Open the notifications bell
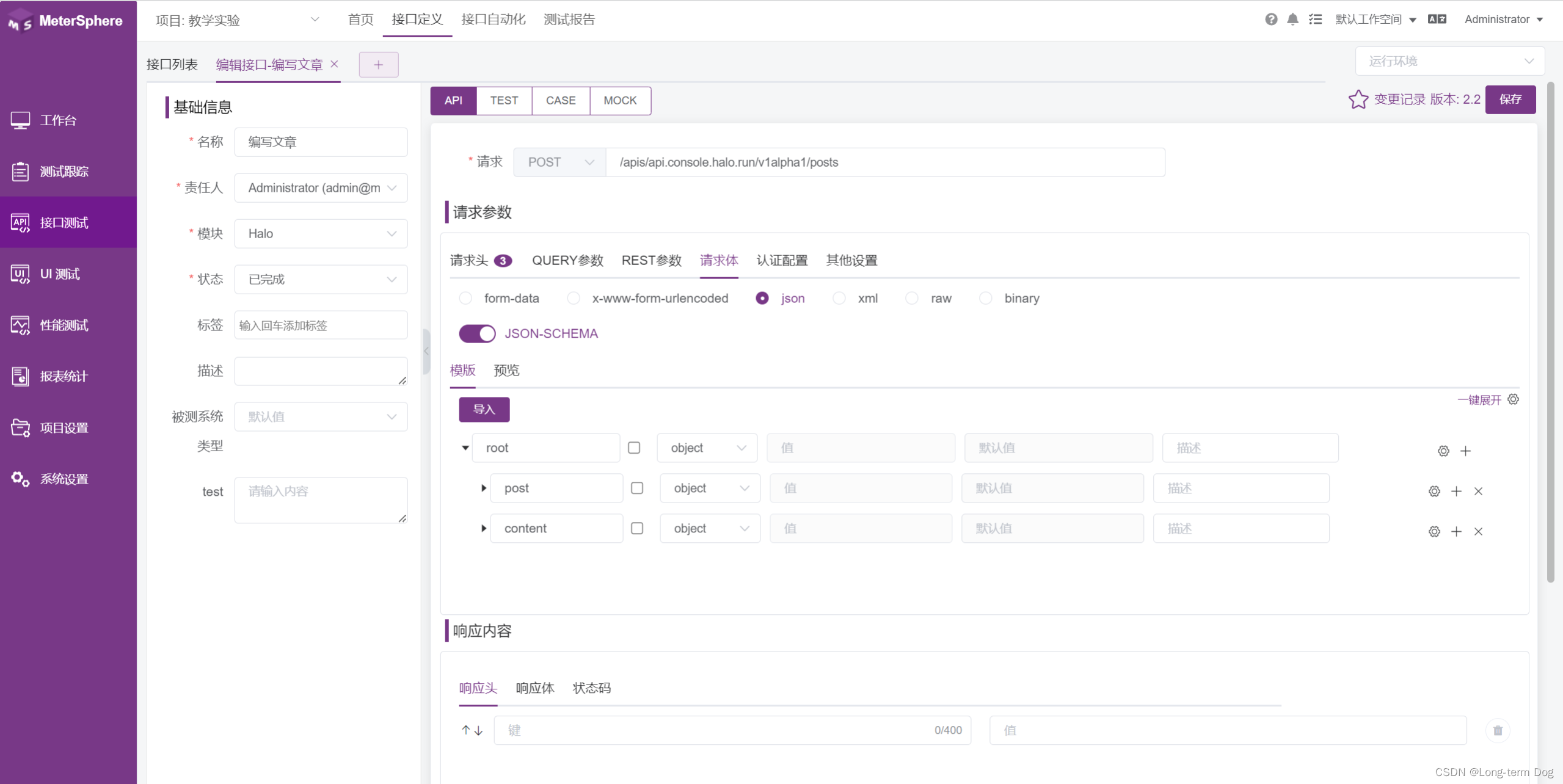This screenshot has height=784, width=1563. [x=1292, y=20]
